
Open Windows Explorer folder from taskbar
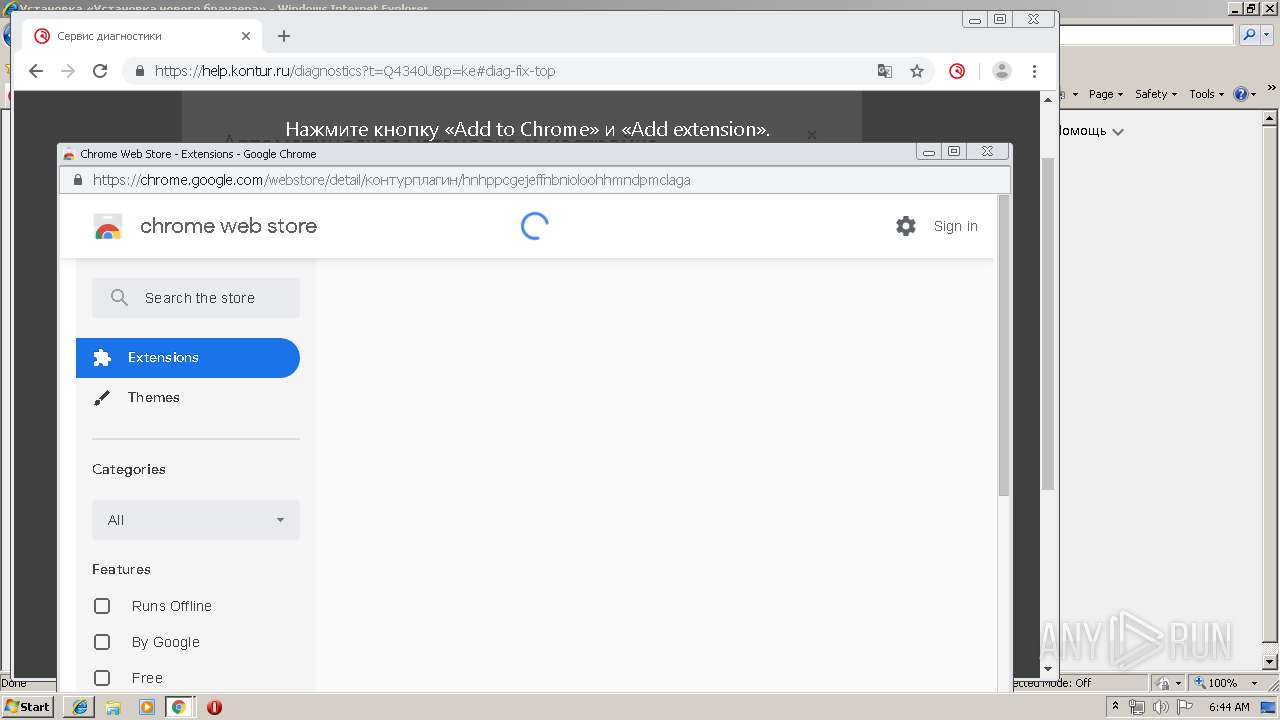(113, 707)
